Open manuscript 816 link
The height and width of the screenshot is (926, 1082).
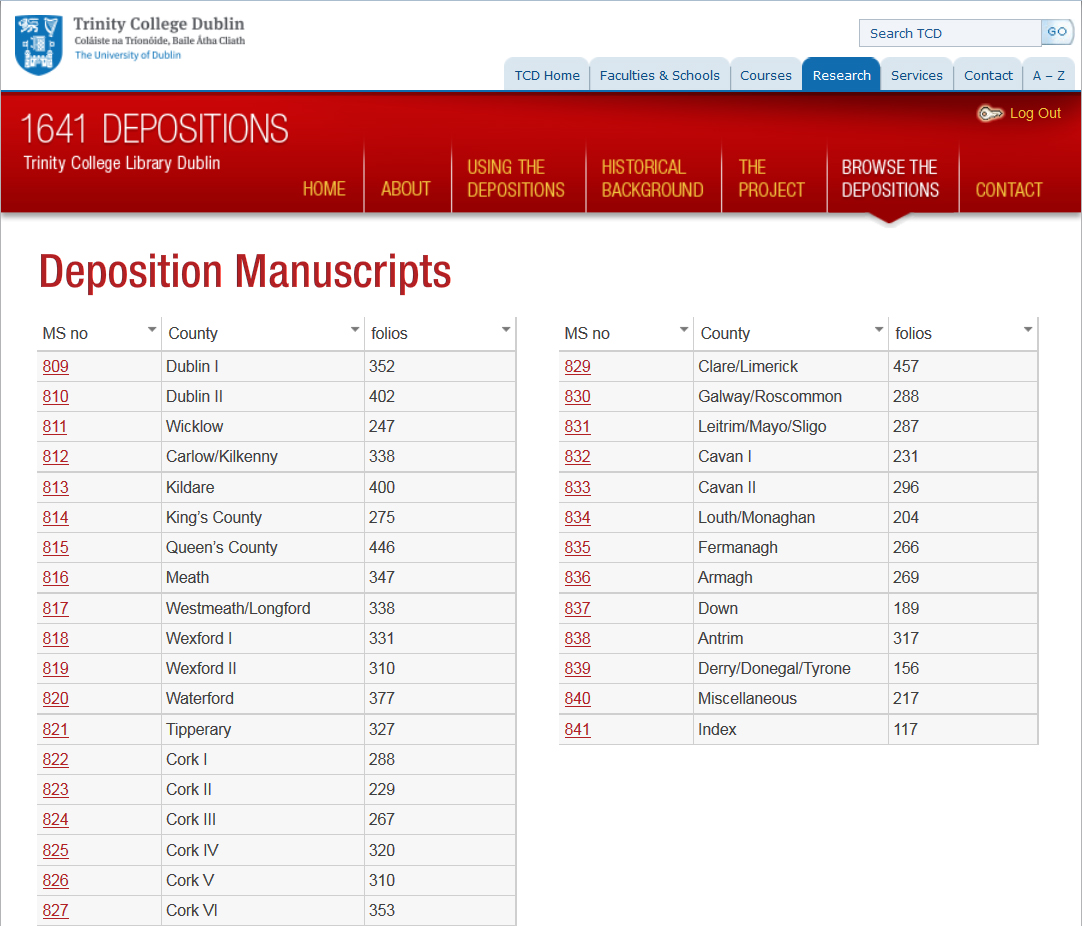click(55, 578)
